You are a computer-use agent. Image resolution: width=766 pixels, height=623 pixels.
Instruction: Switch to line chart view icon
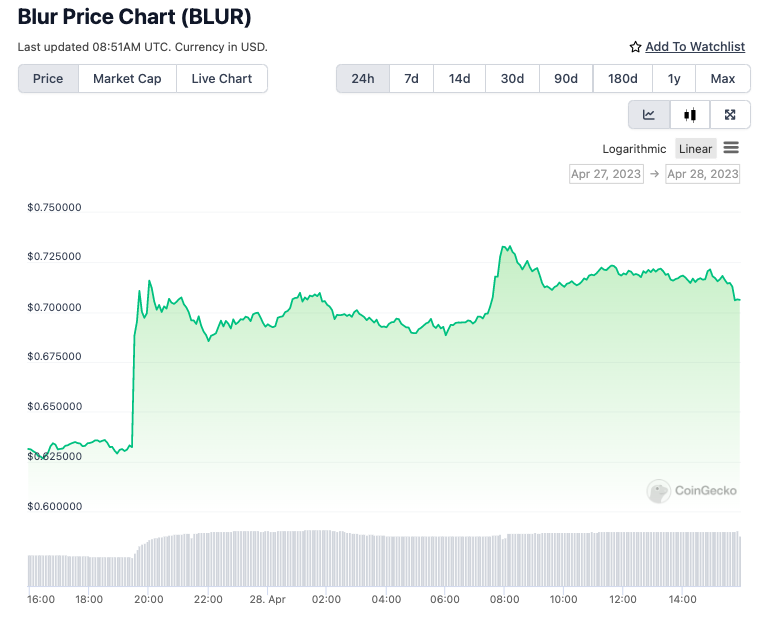click(x=649, y=115)
